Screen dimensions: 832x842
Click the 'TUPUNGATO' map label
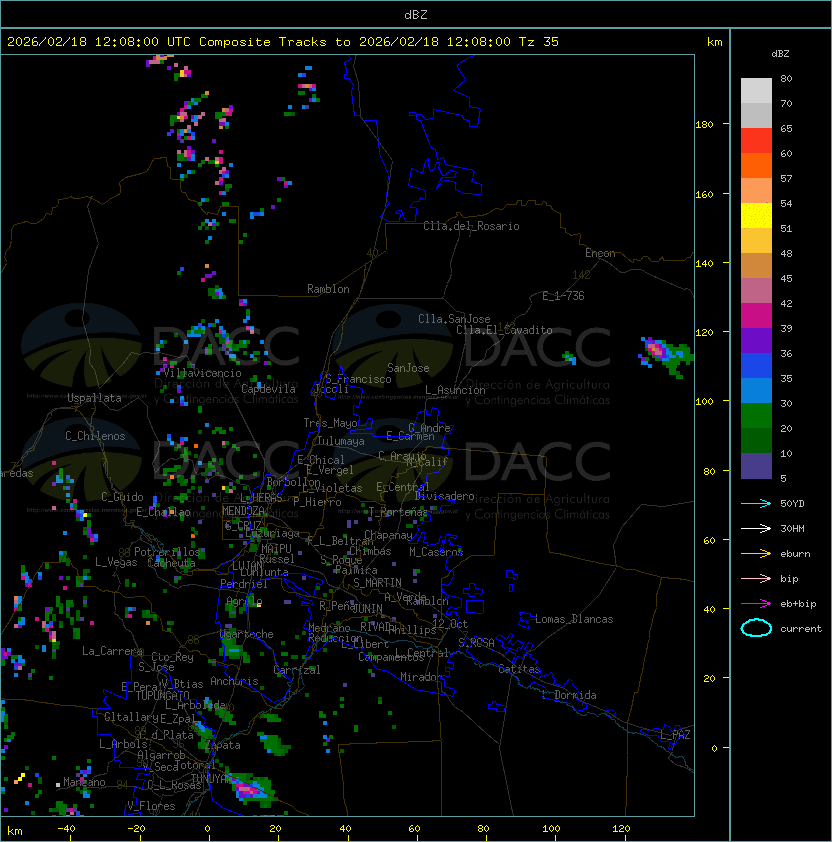click(162, 696)
